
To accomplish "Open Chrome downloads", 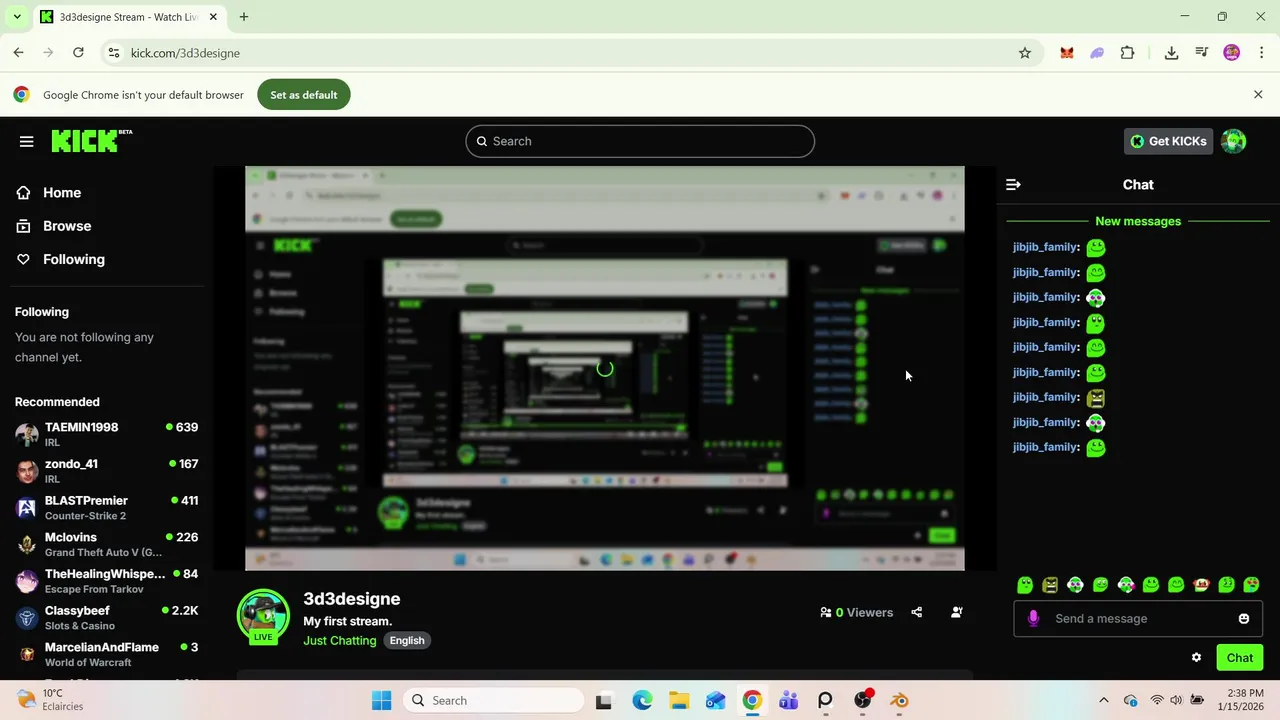I will coord(1171,53).
